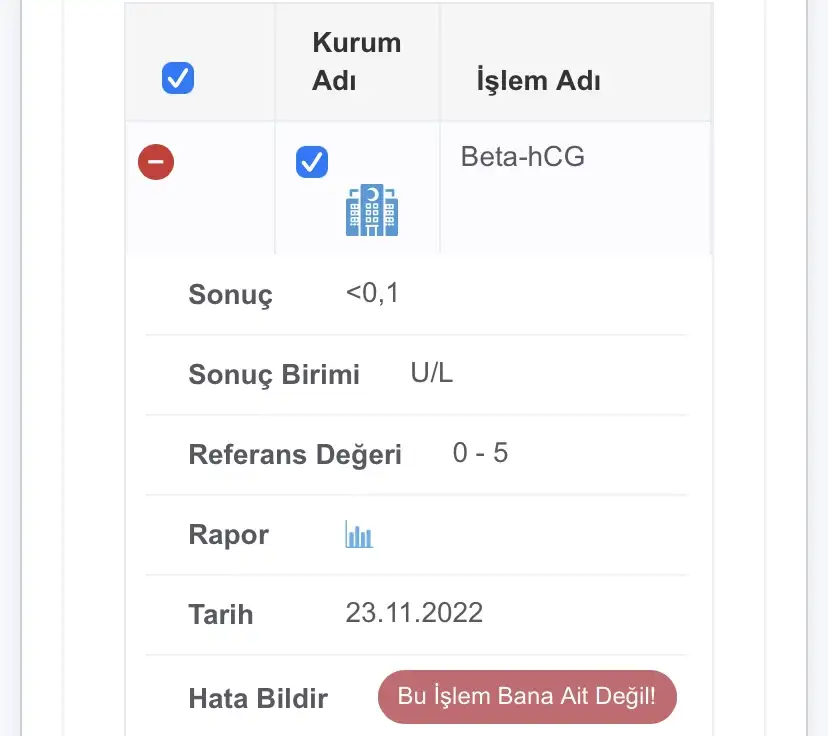Click the reference range '0 - 5'
Image resolution: width=828 pixels, height=736 pixels.
[x=480, y=453]
